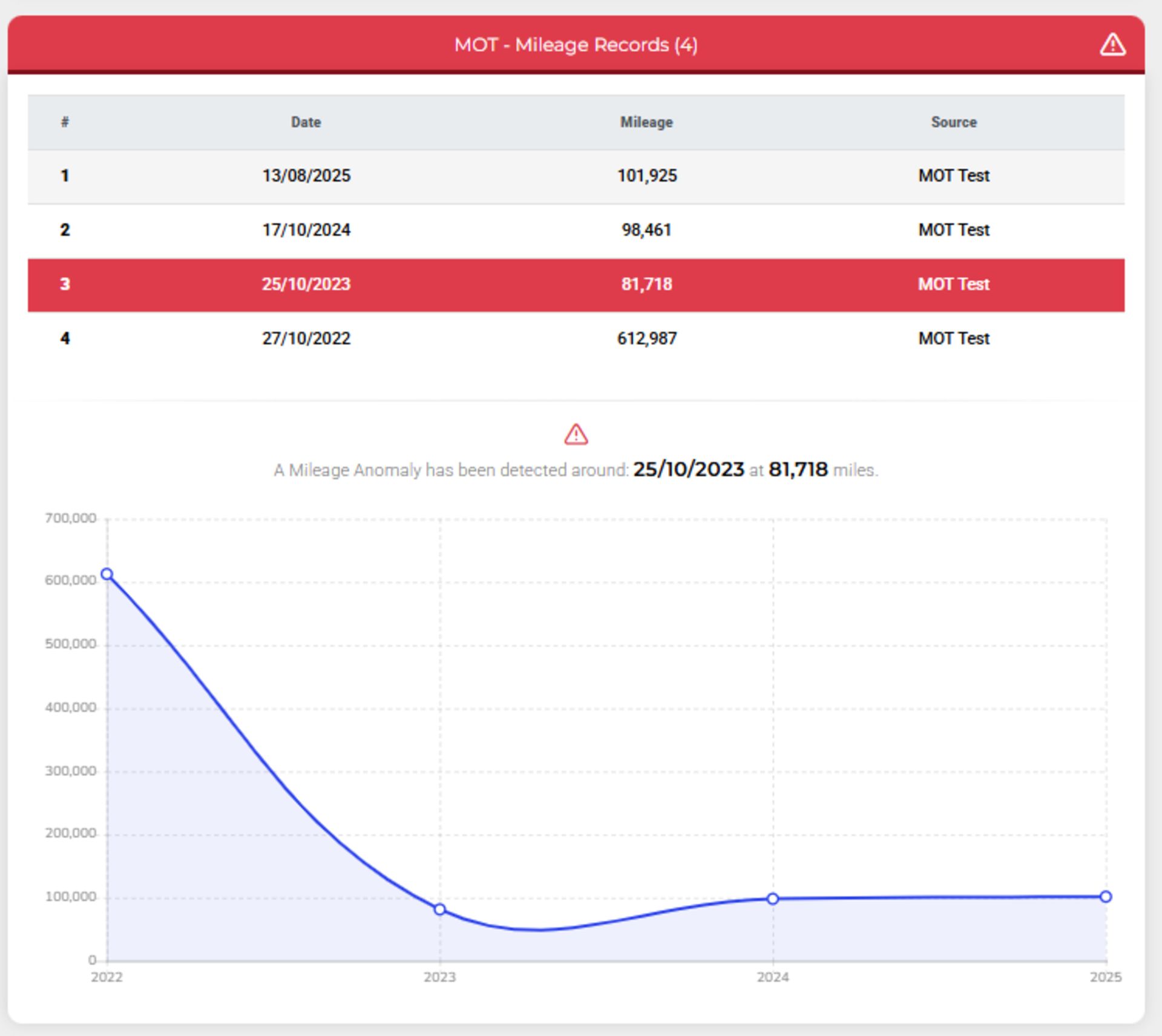Click MOT Test source in row 4
Screen dimensions: 1162x1036
(x=953, y=338)
